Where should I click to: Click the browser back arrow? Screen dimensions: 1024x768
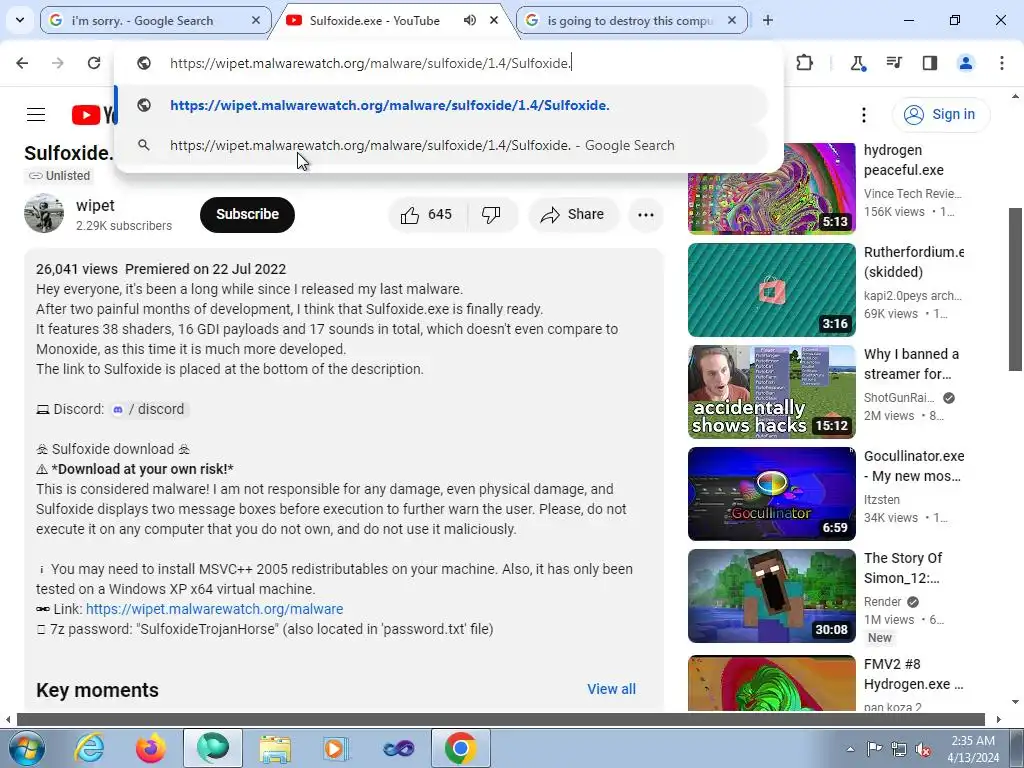tap(22, 63)
